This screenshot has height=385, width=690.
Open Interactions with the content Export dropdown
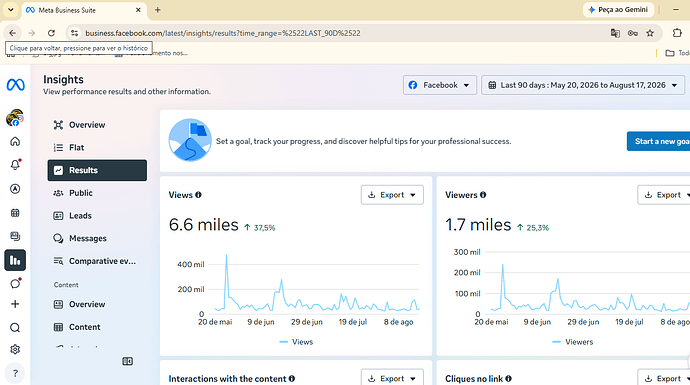click(x=392, y=377)
